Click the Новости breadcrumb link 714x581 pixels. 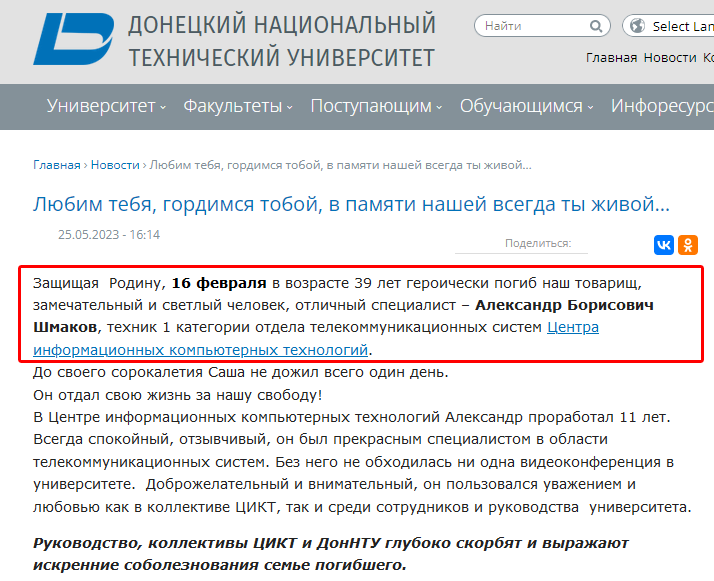pyautogui.click(x=115, y=165)
